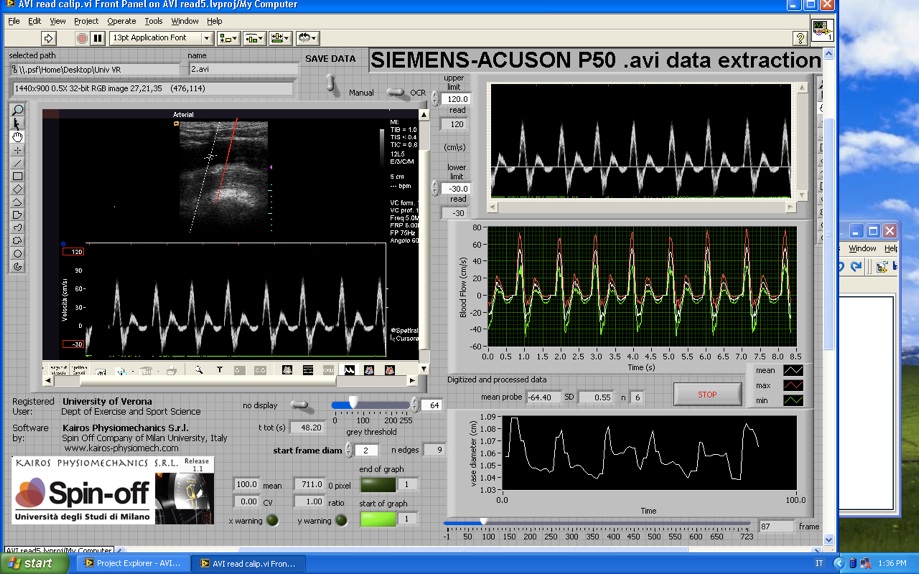Select the Rotated Rectangle diamond tool
Screen dimensions: 919x574
(x=18, y=189)
